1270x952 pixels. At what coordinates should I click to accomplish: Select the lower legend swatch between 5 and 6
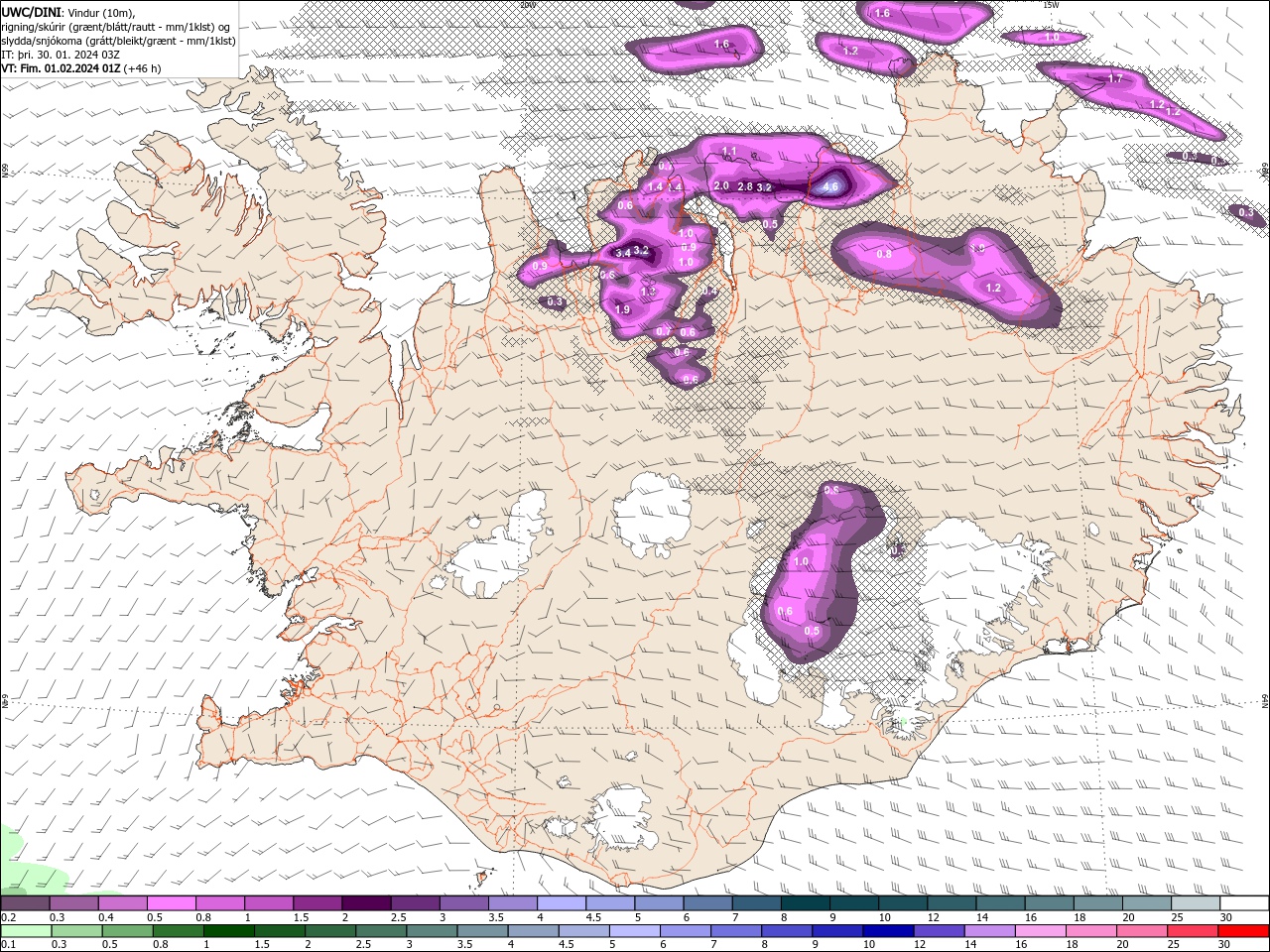tap(634, 930)
